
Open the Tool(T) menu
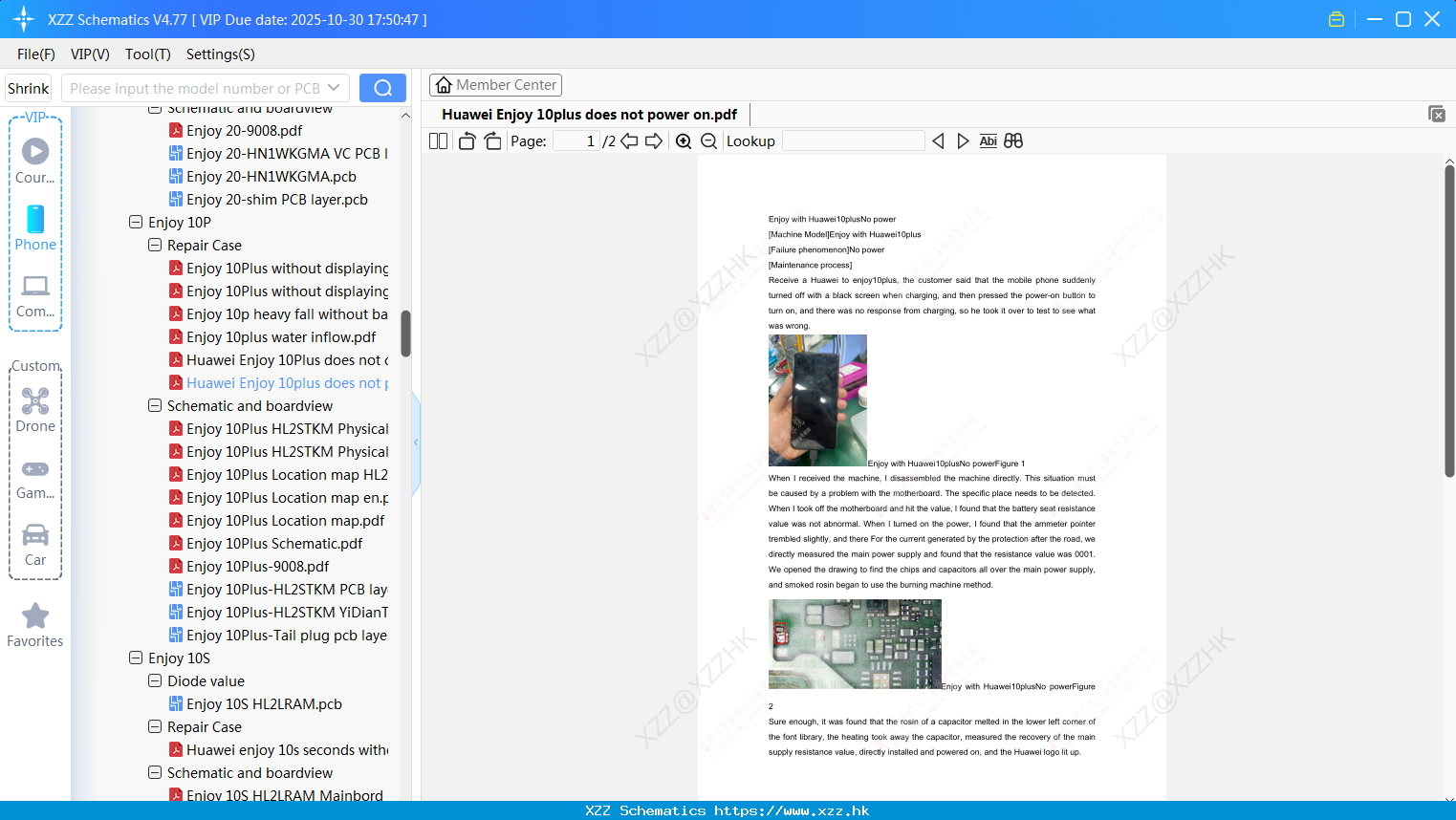pyautogui.click(x=148, y=54)
